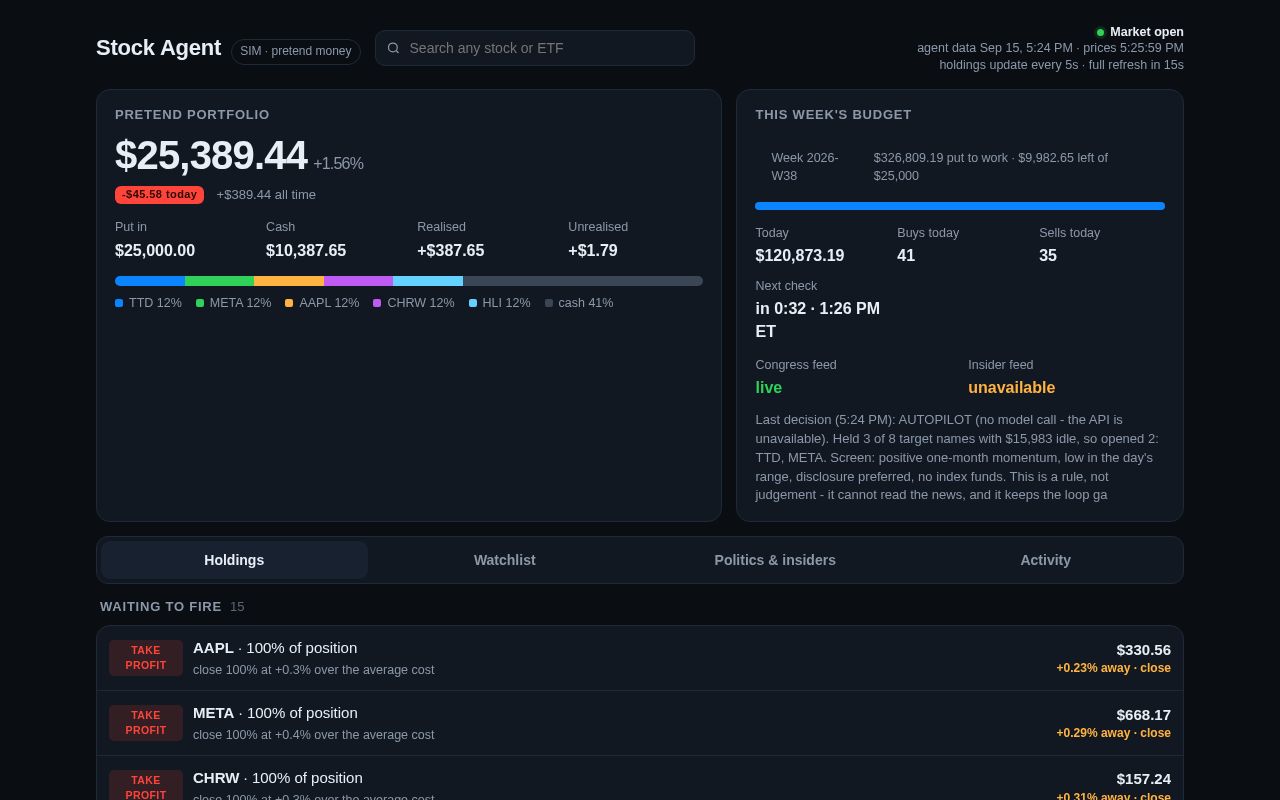The image size is (1280, 800).
Task: Click the green META legend dot
Action: point(200,303)
